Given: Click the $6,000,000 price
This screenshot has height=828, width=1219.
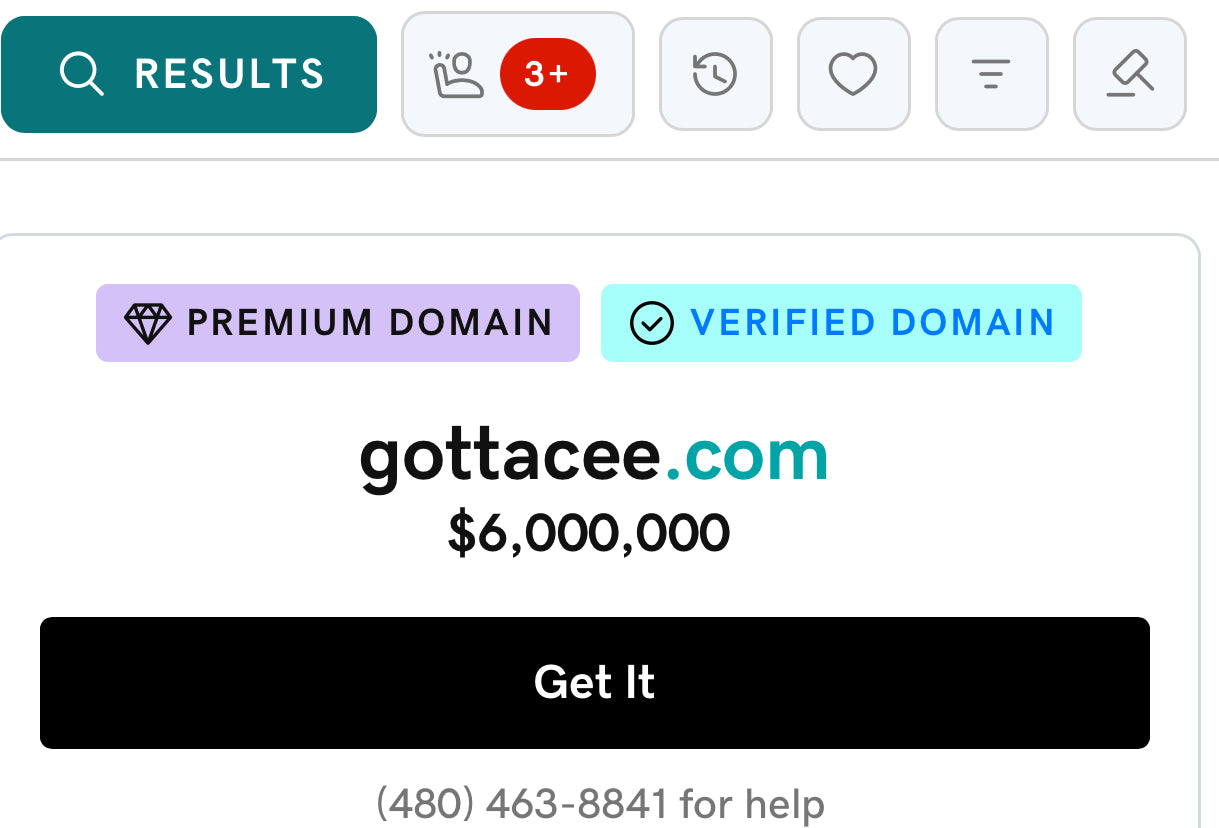Looking at the screenshot, I should pos(588,533).
